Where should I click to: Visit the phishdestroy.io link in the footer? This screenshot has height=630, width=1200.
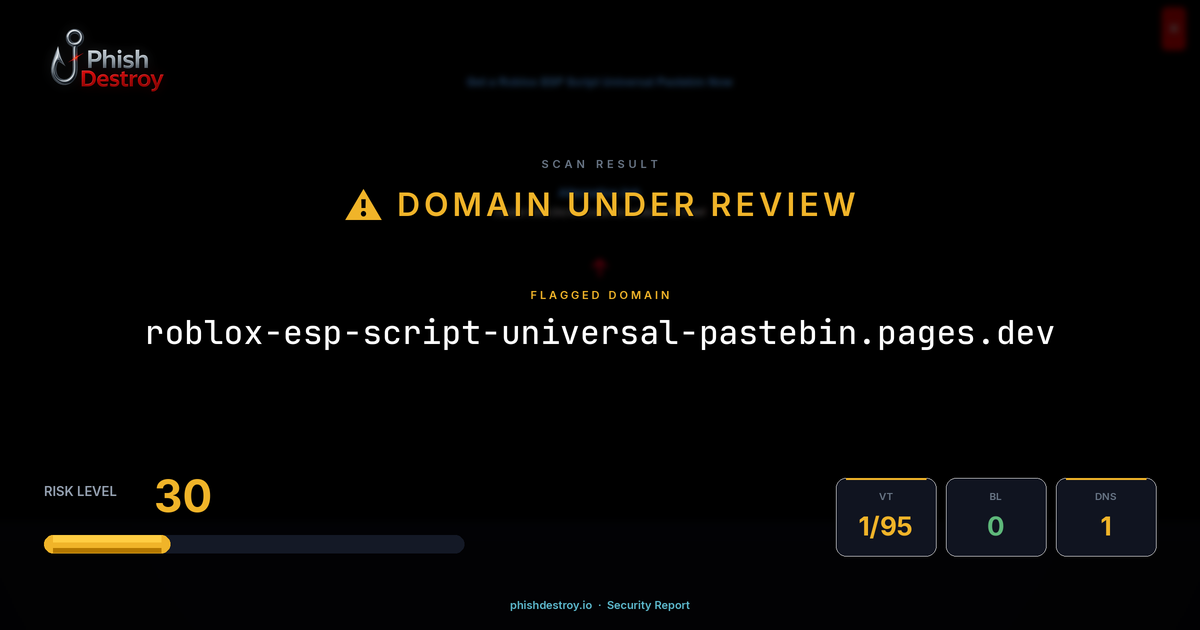pos(550,605)
